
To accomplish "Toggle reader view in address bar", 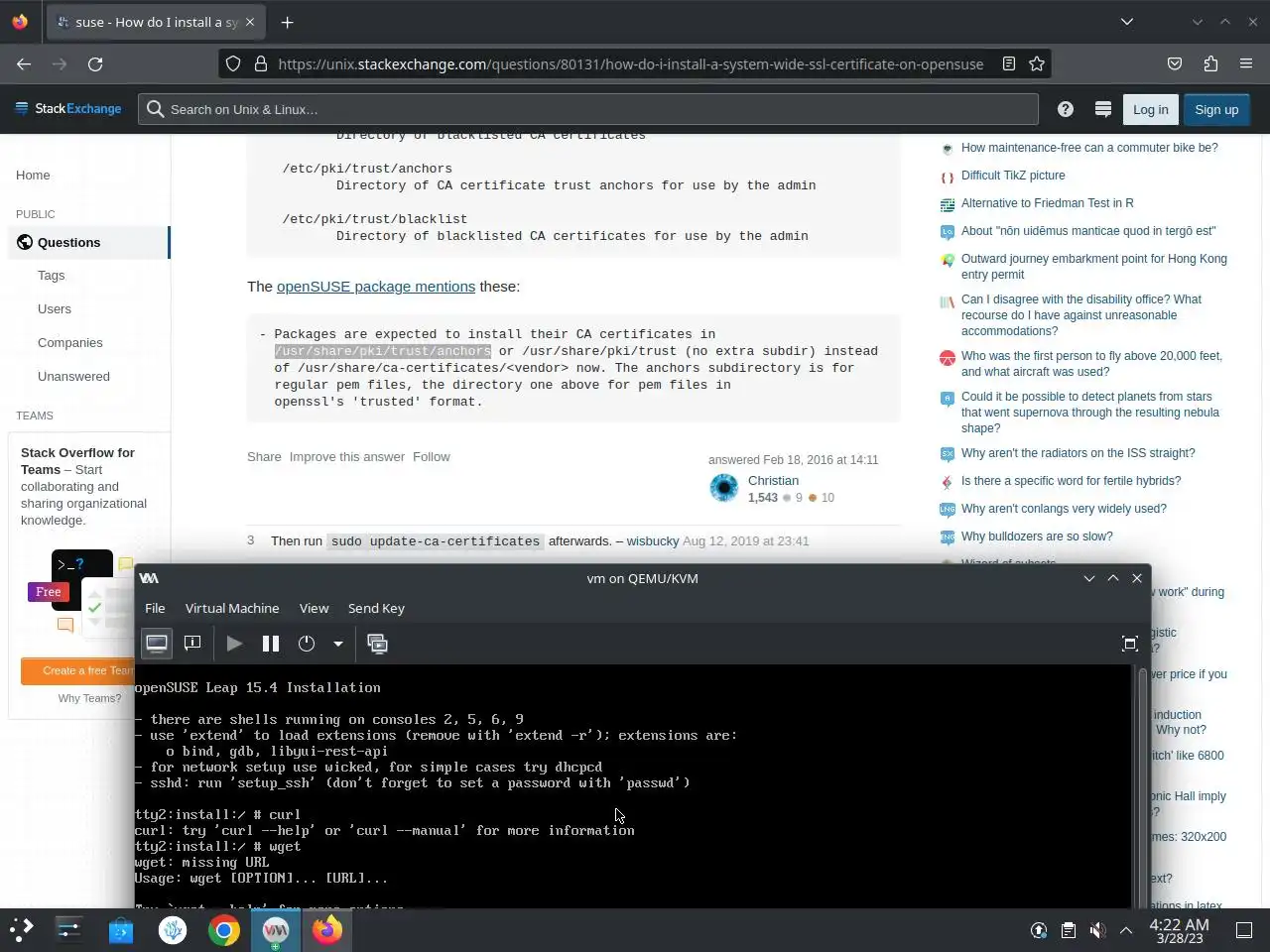I will (x=1009, y=63).
